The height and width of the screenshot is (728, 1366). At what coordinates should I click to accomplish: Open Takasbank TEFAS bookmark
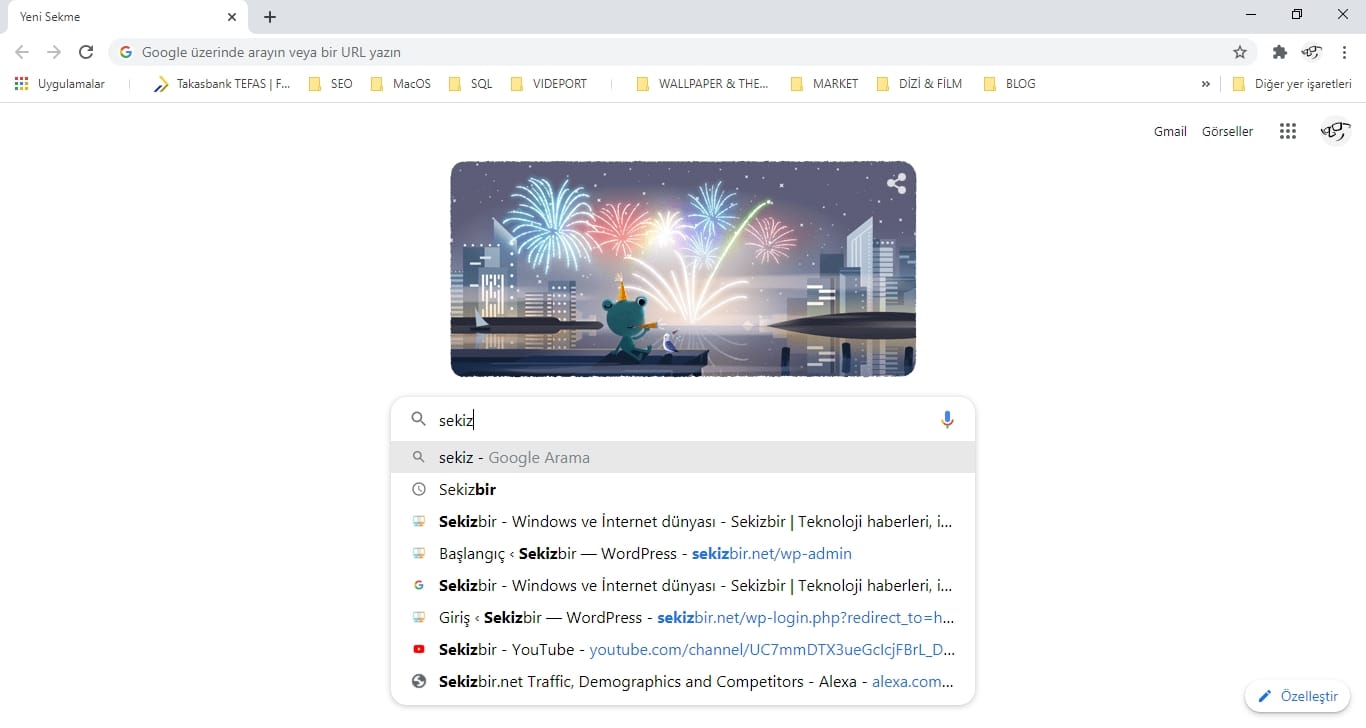pyautogui.click(x=222, y=84)
